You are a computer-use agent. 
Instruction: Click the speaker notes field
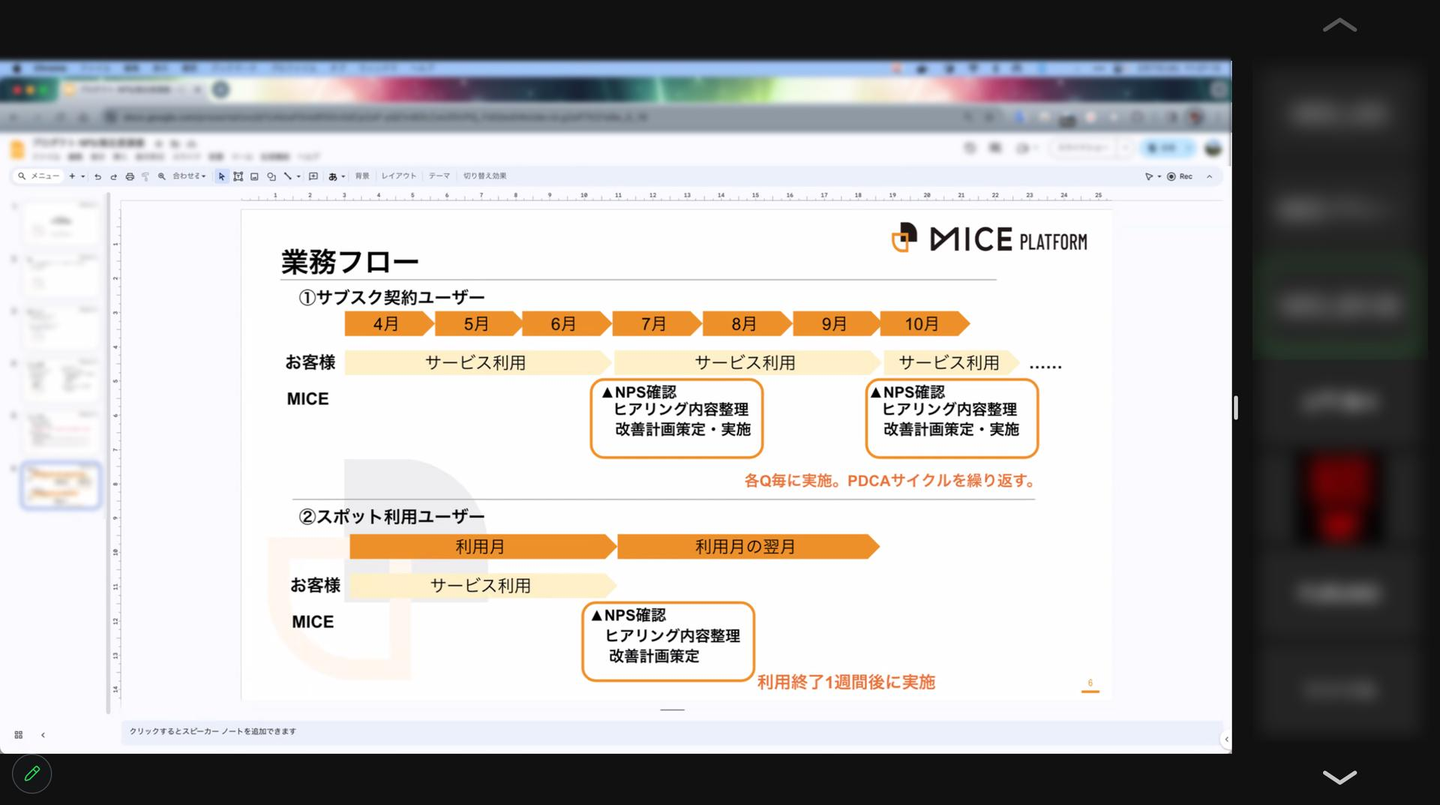(672, 732)
